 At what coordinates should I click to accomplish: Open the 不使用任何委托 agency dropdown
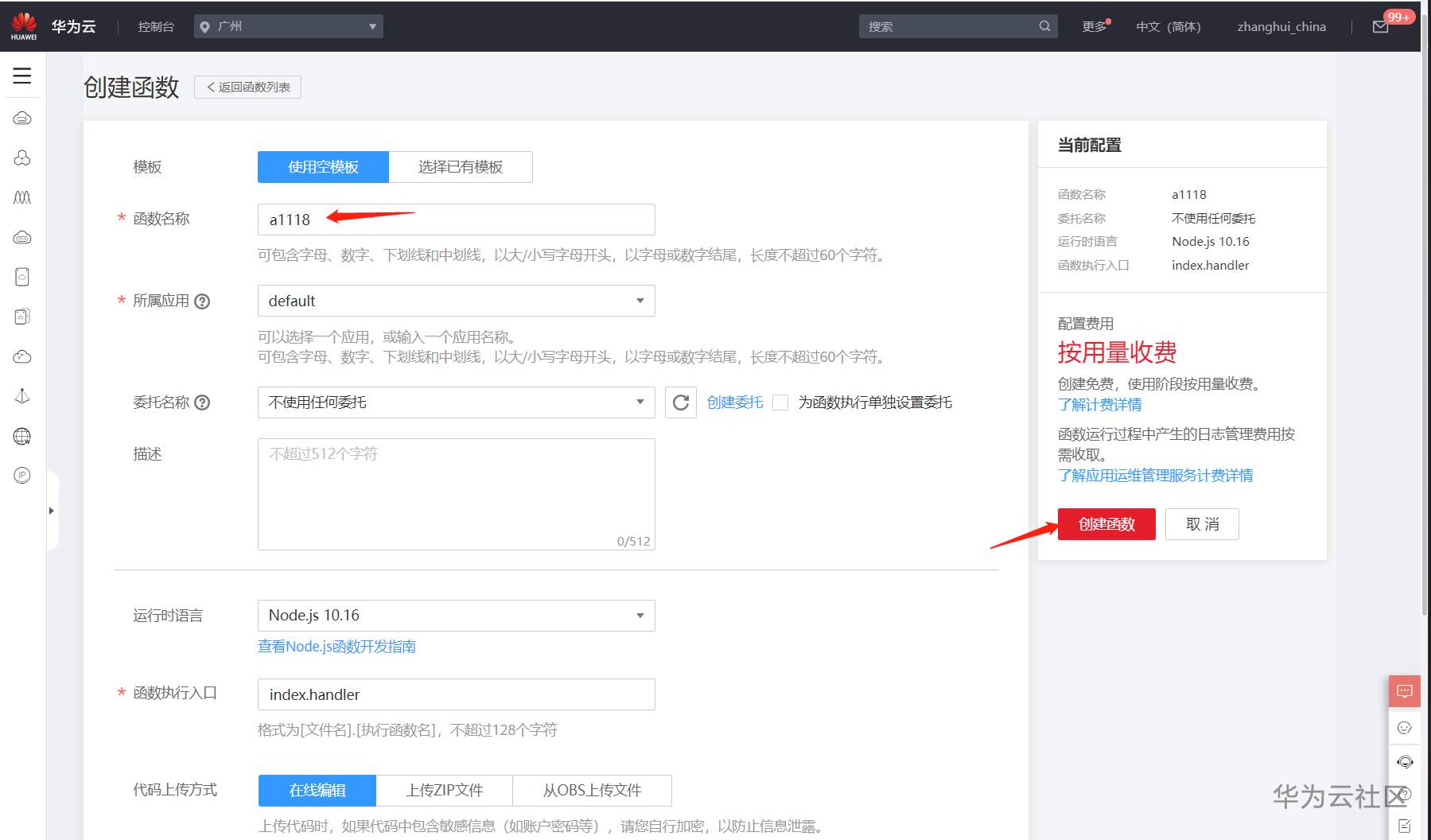457,402
